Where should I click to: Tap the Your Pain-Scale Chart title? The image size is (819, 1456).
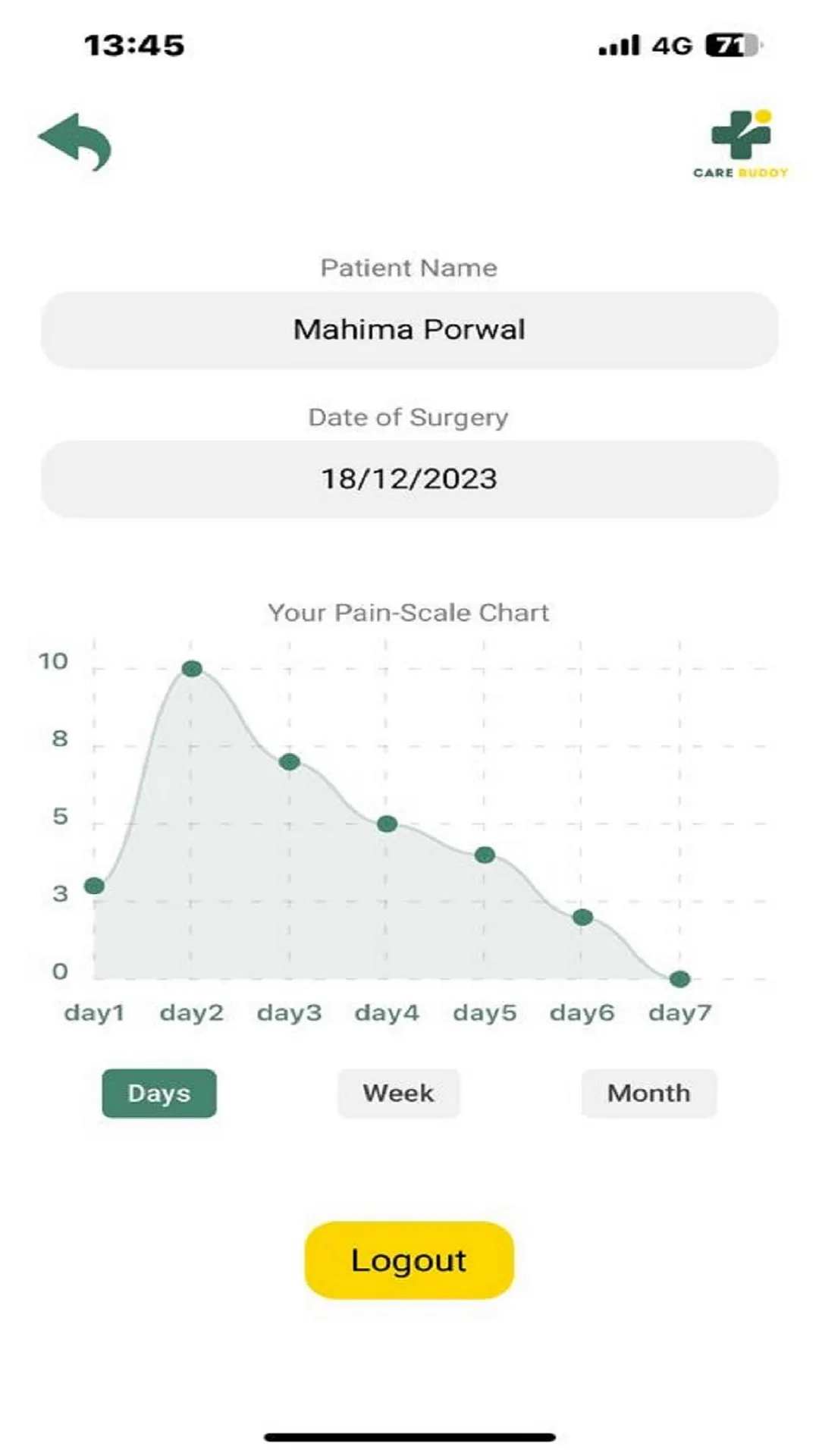[409, 613]
